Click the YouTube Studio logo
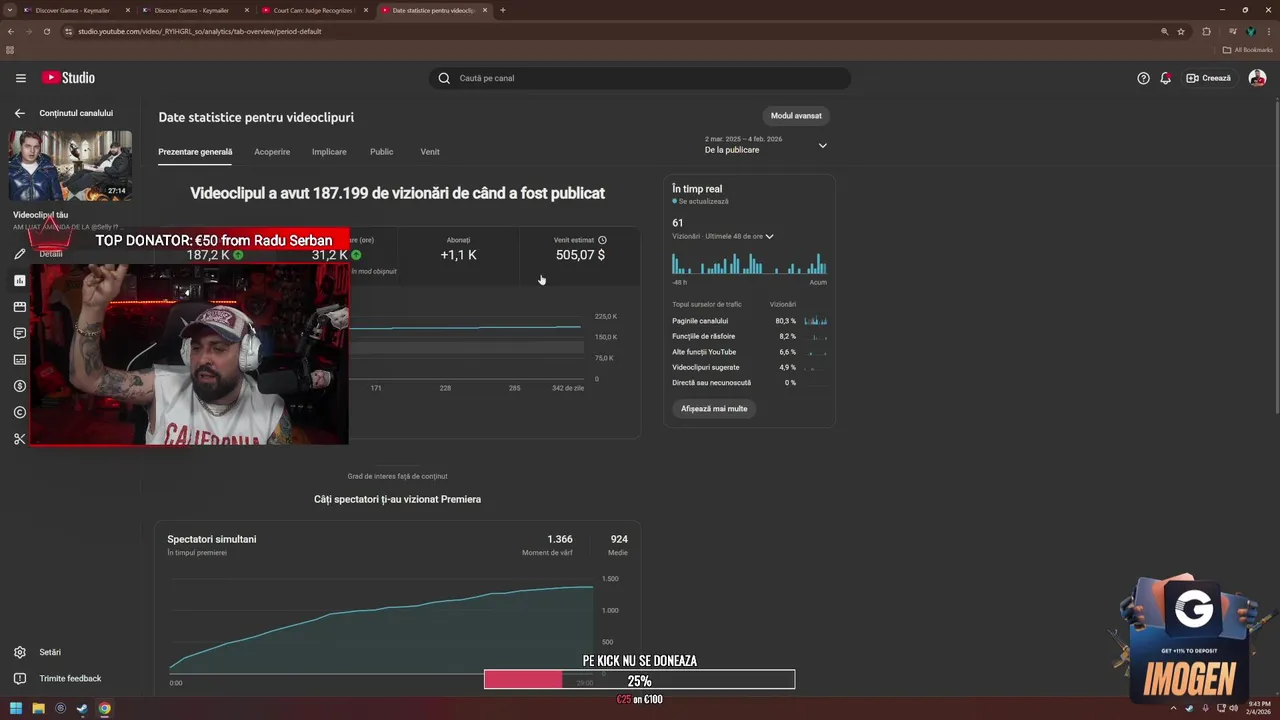Viewport: 1280px width, 720px height. (68, 78)
